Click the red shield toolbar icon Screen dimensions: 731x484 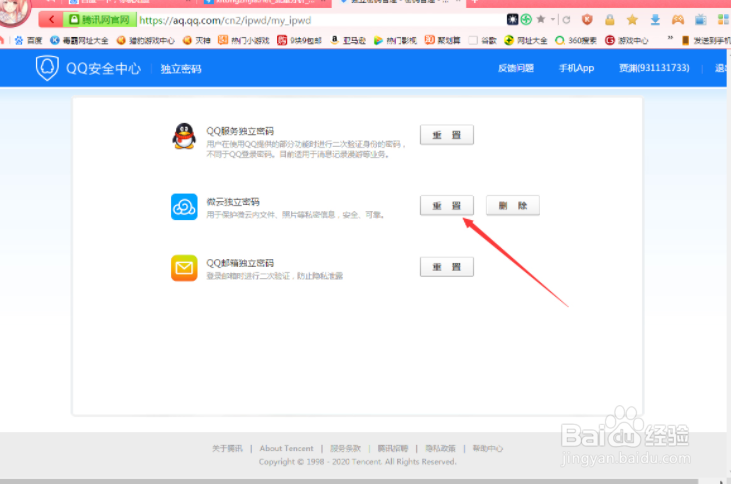(x=587, y=19)
